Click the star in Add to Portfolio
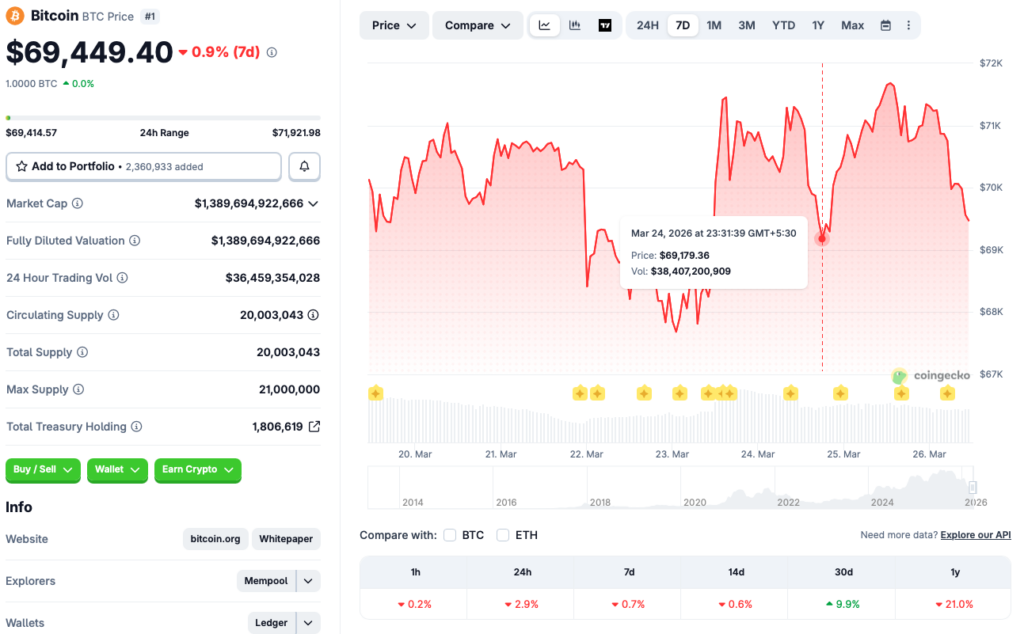The image size is (1024, 634). 21,166
